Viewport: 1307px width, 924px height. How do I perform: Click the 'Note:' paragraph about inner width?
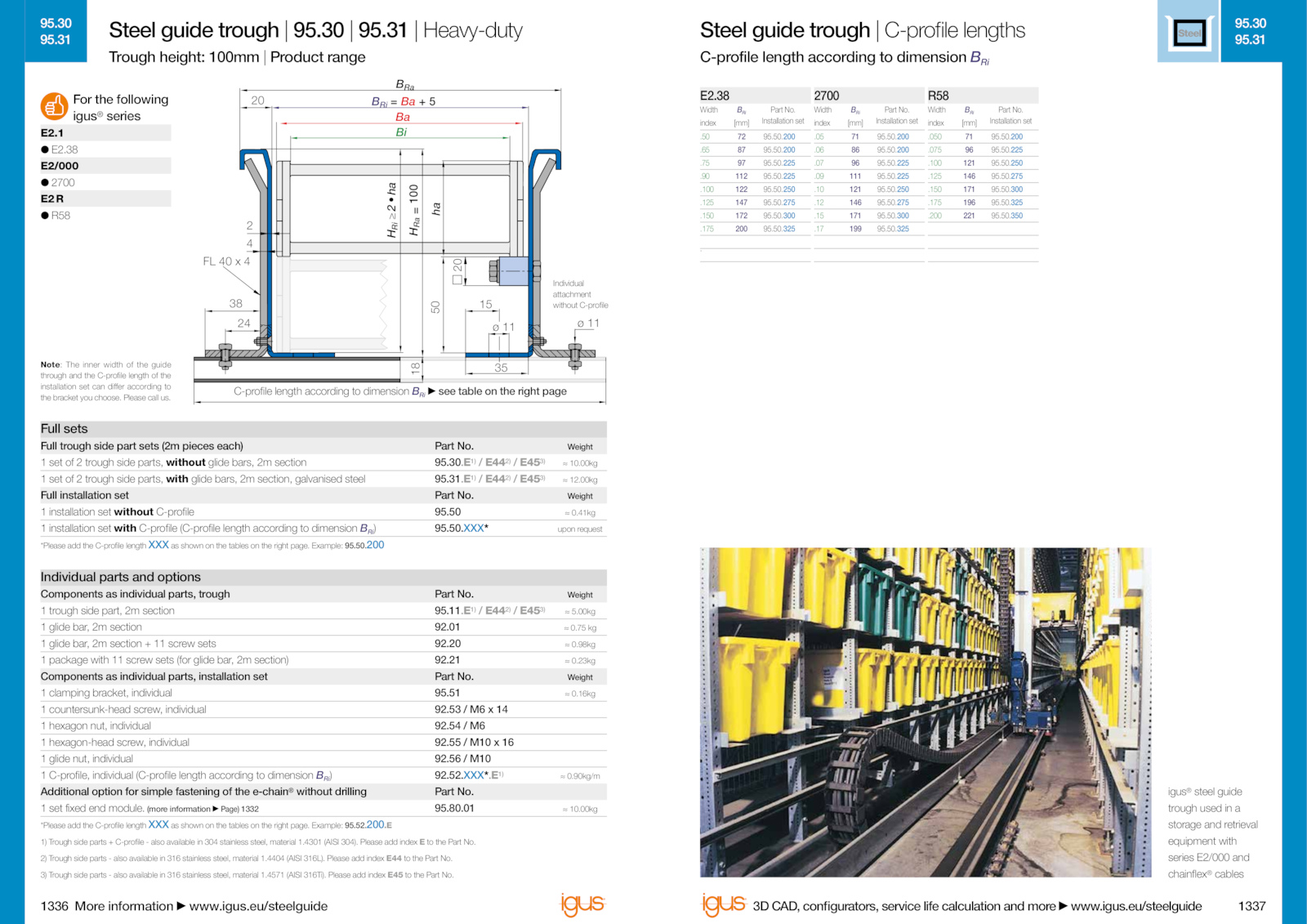(106, 382)
